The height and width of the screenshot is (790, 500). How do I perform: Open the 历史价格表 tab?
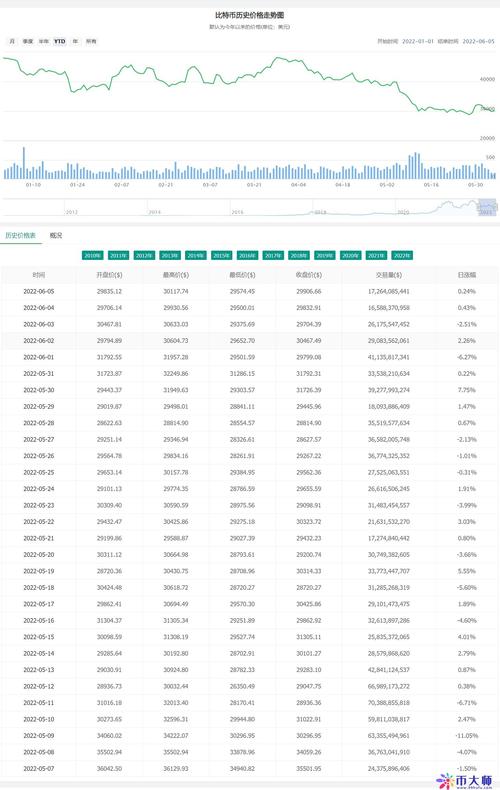tap(21, 235)
